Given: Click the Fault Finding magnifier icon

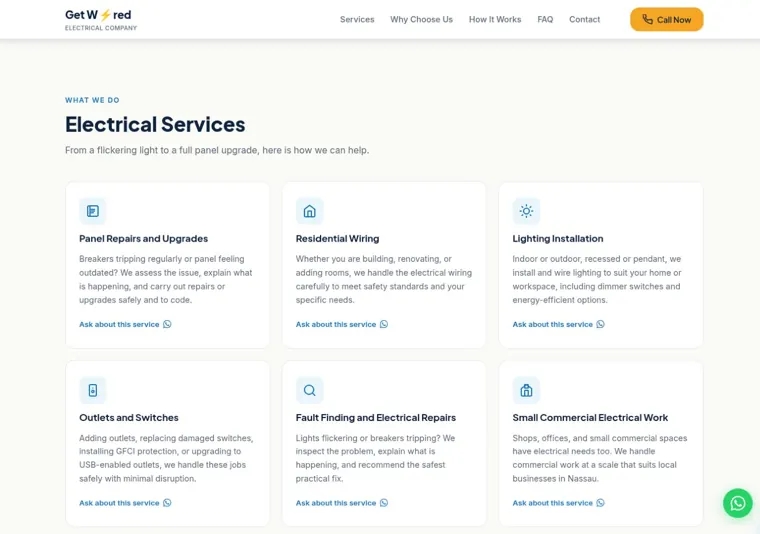Looking at the screenshot, I should tap(309, 390).
